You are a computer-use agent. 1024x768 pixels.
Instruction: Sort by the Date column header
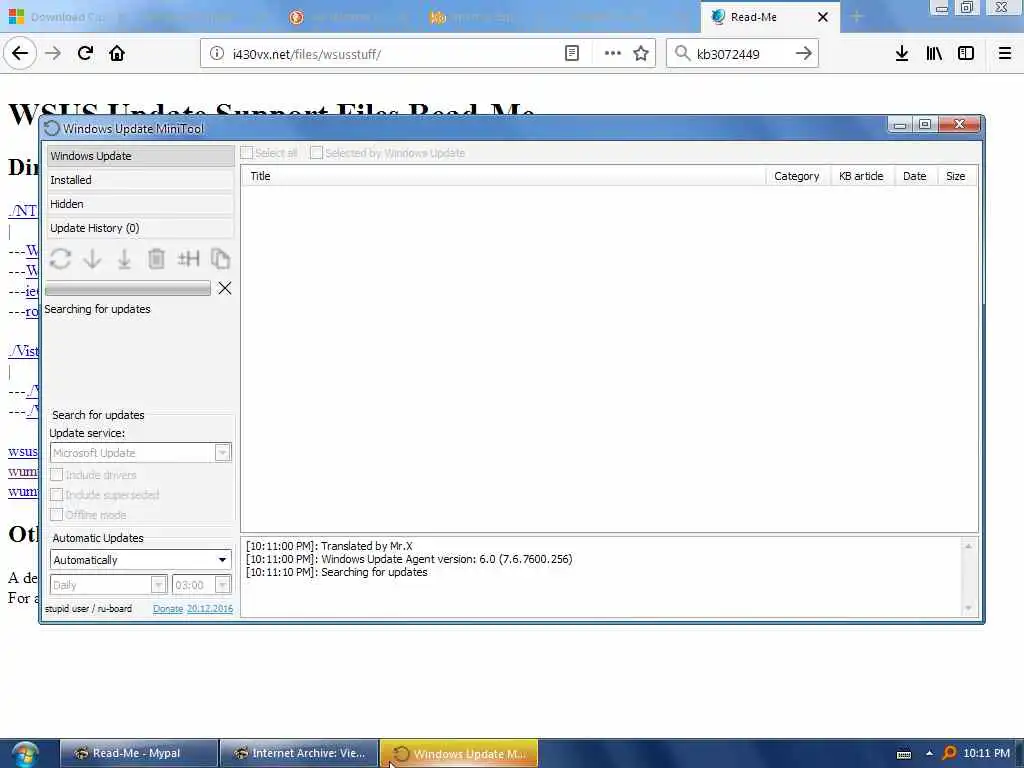[x=915, y=176]
